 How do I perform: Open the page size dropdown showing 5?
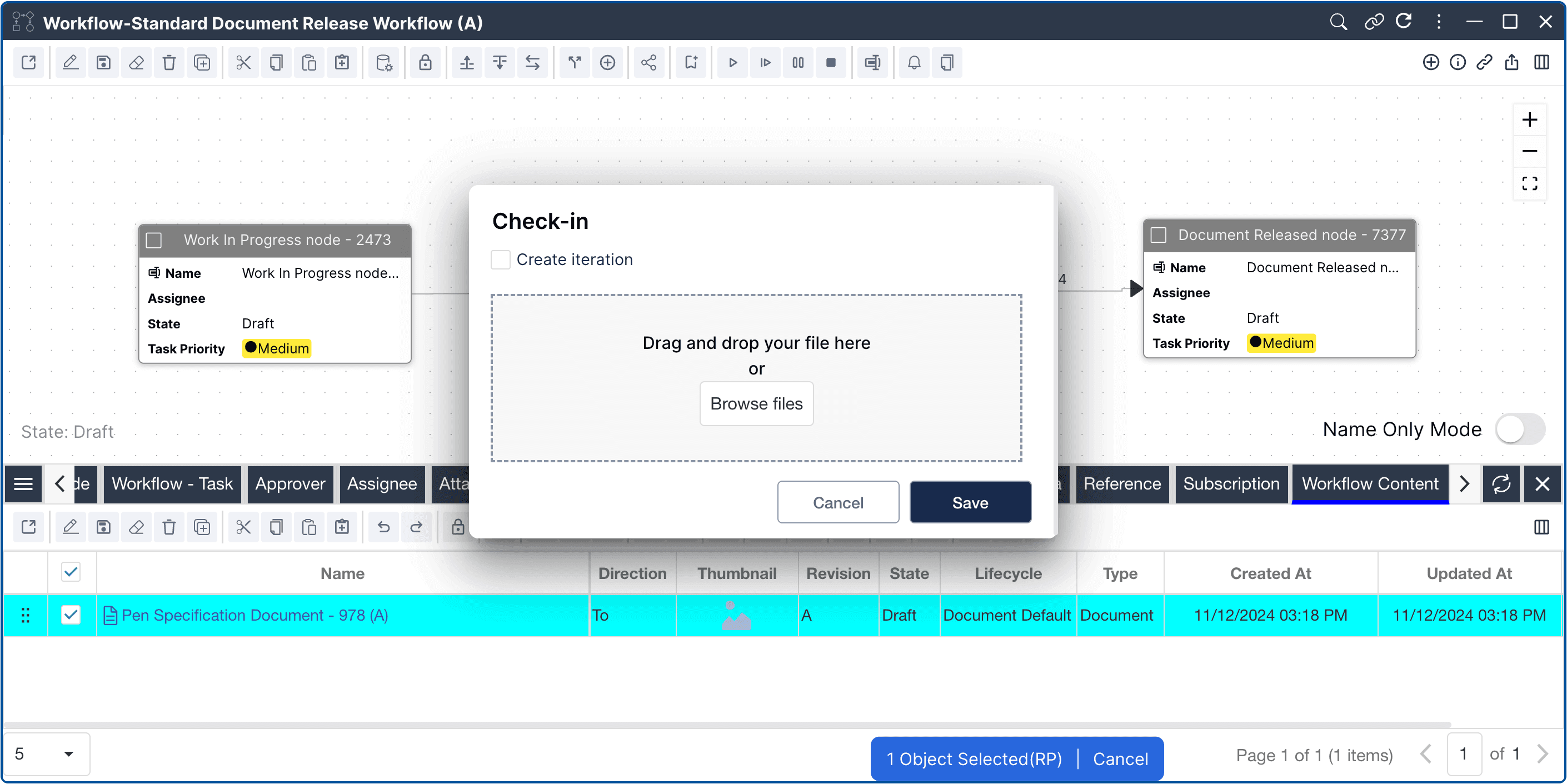(46, 753)
